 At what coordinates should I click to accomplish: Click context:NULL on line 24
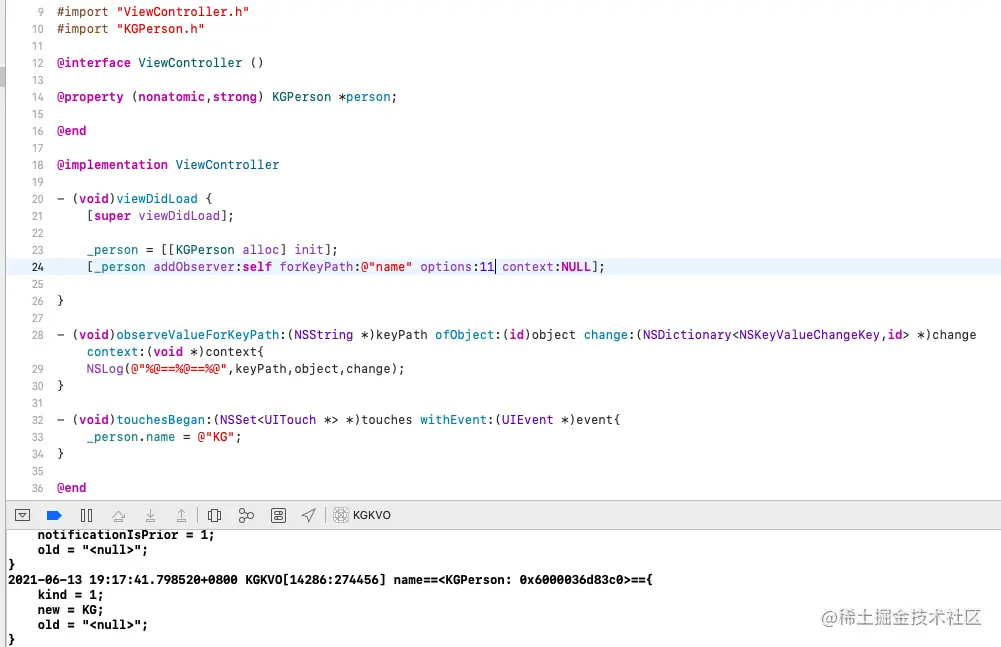(x=546, y=267)
